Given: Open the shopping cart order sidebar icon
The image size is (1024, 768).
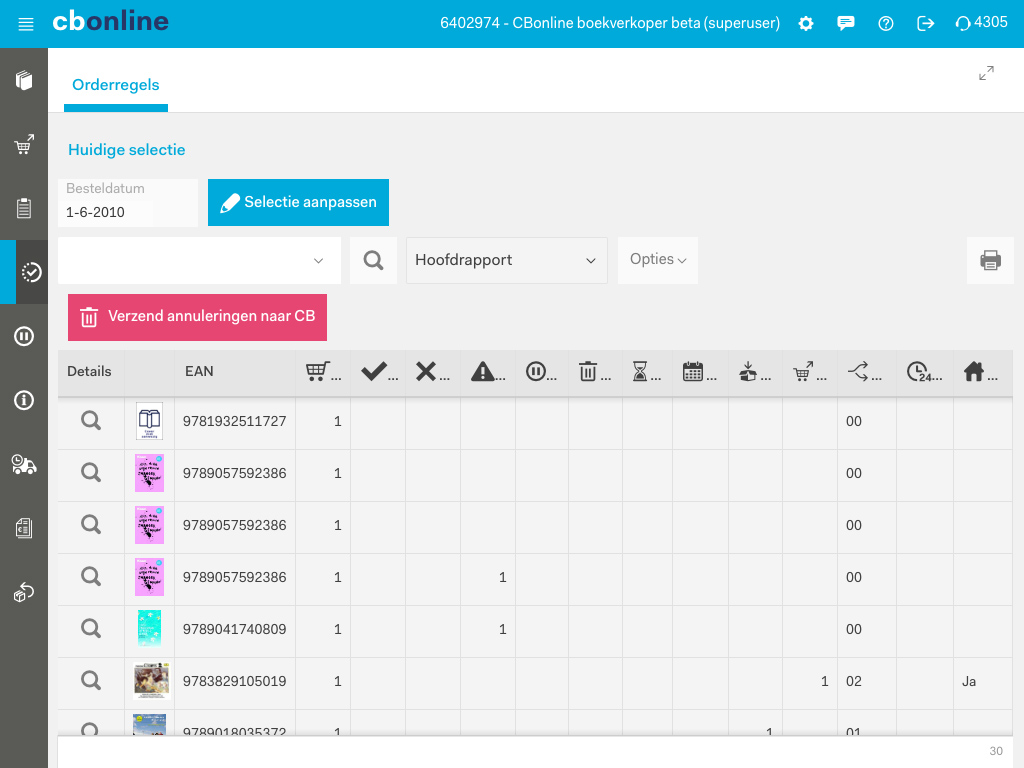Looking at the screenshot, I should (x=24, y=145).
